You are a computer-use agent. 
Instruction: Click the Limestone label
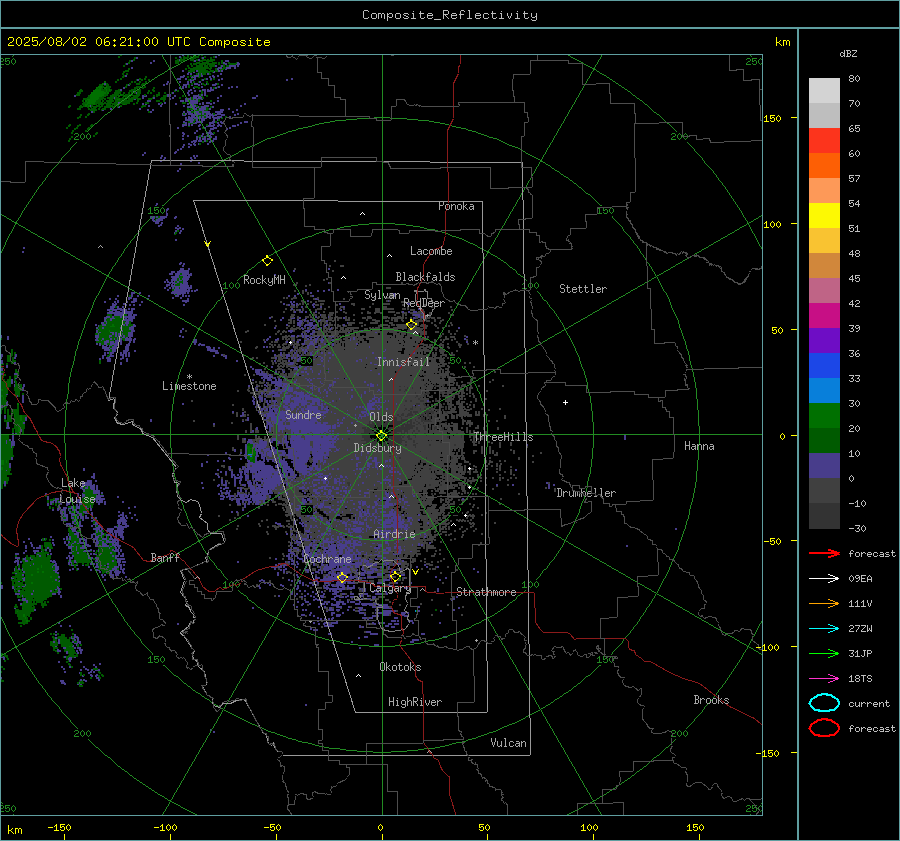189,386
